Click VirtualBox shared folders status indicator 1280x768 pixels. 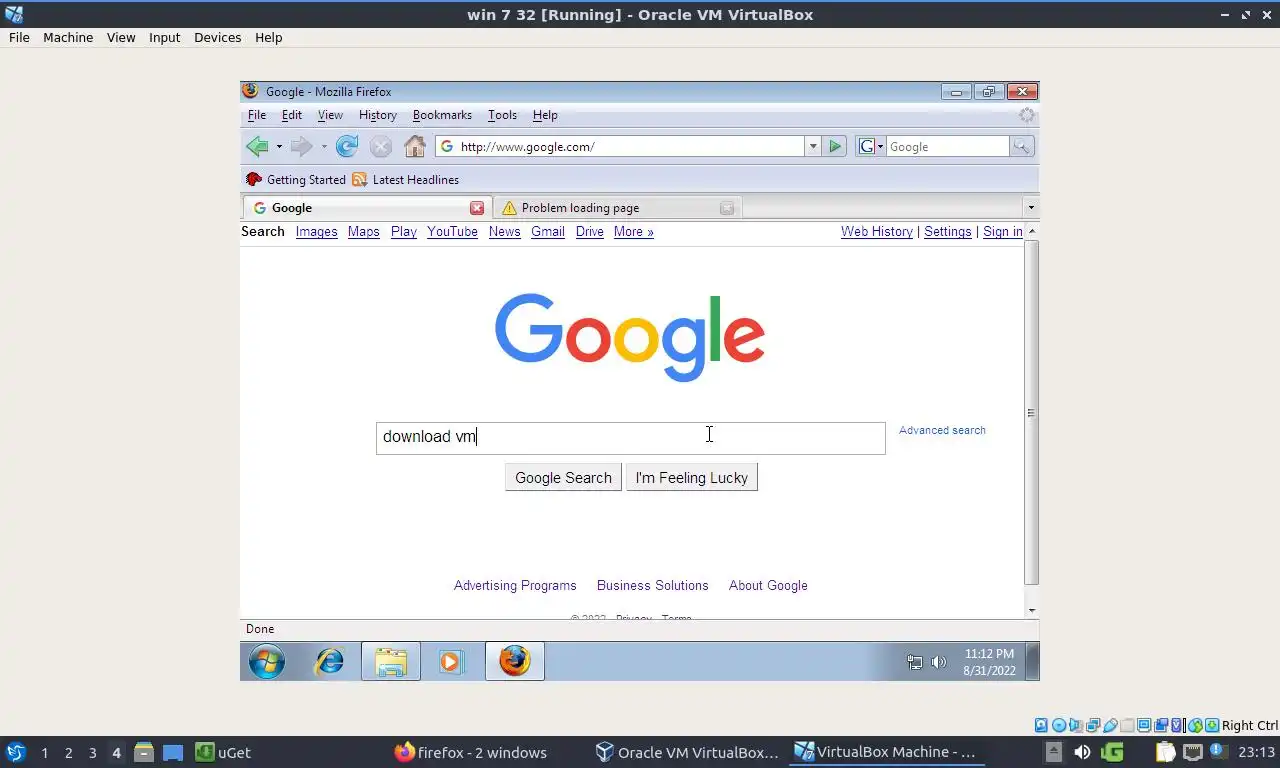(1127, 725)
